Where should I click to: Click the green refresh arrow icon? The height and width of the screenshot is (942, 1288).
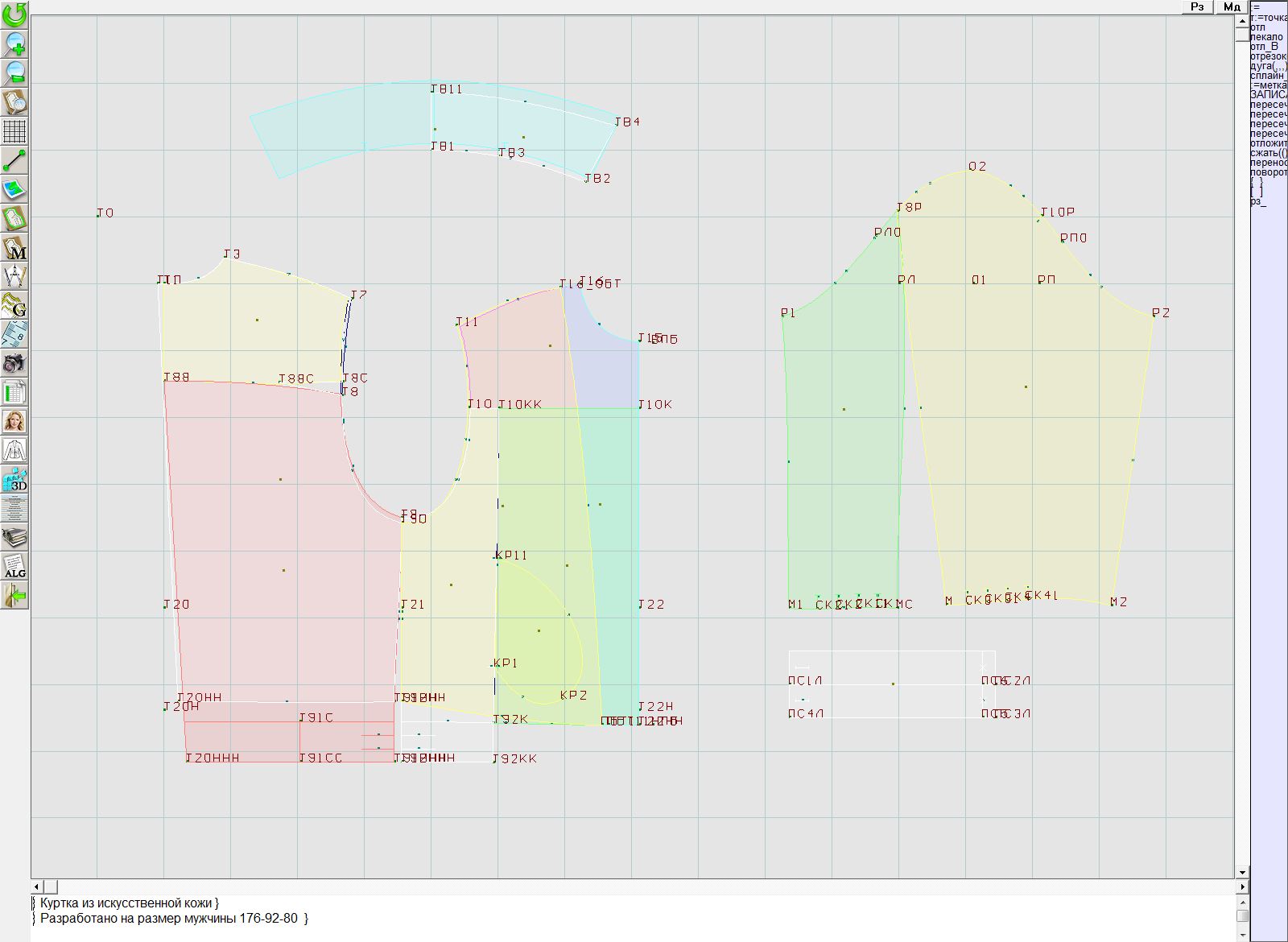(x=14, y=14)
